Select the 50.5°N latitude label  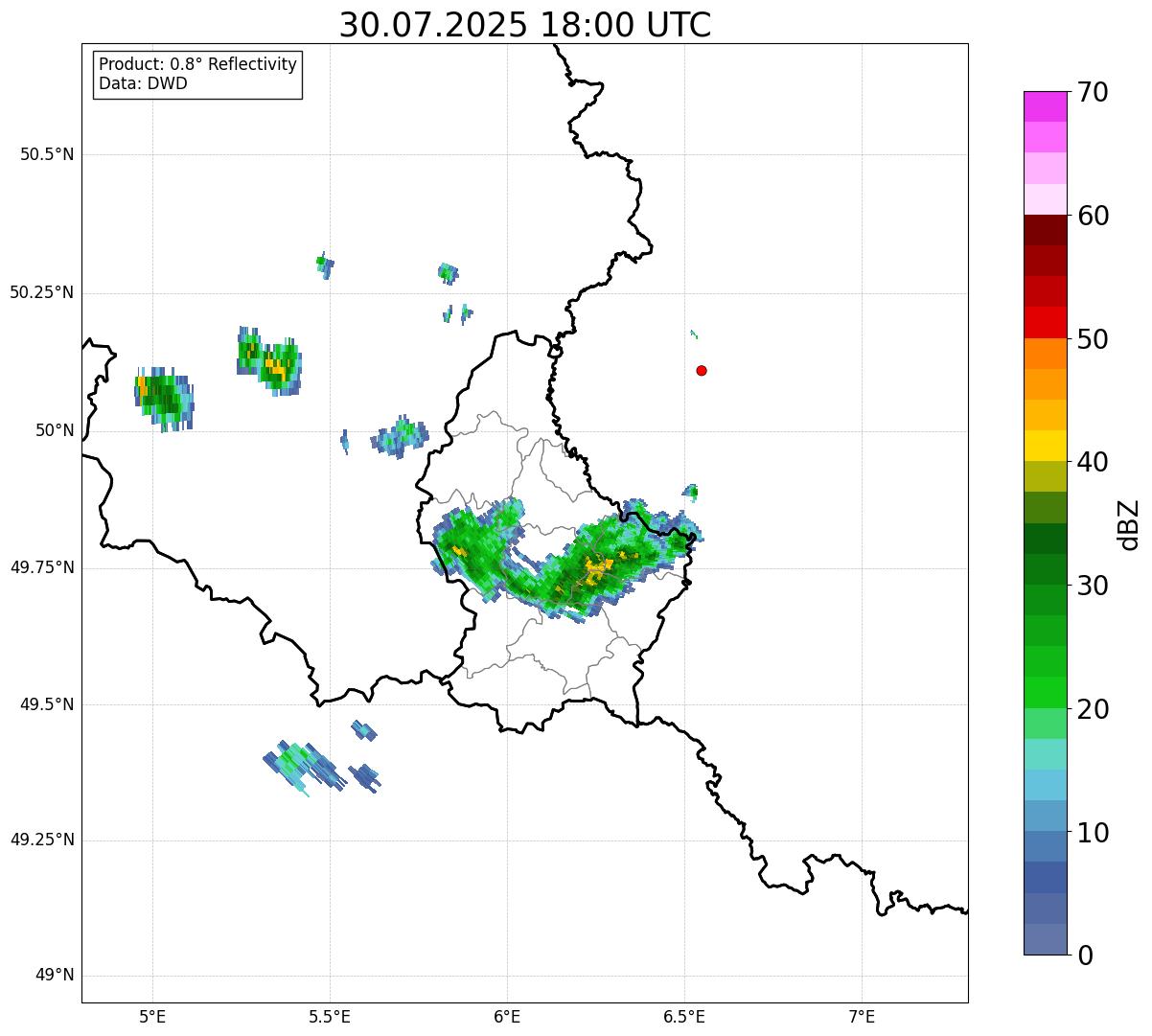tap(47, 154)
